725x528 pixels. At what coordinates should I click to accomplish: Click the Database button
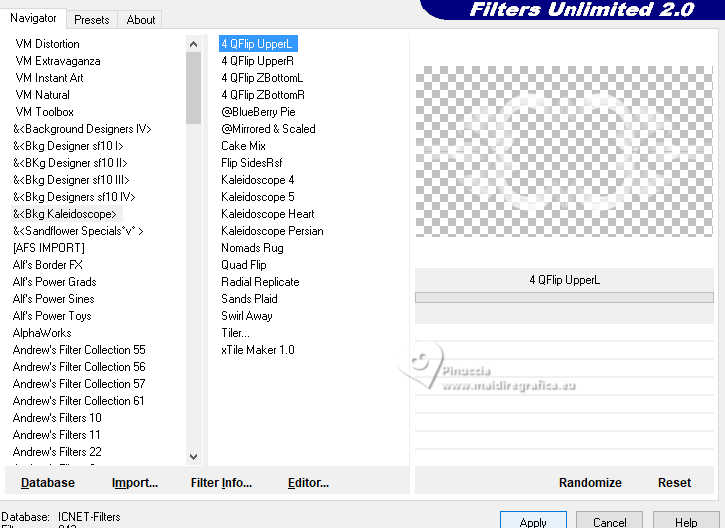[x=48, y=483]
